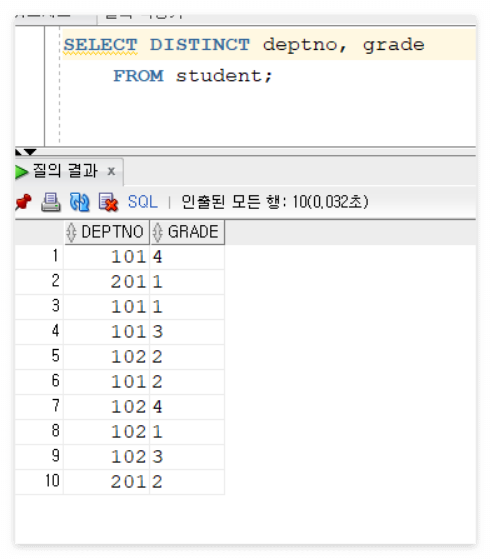Select row number 9 header

tap(39, 456)
